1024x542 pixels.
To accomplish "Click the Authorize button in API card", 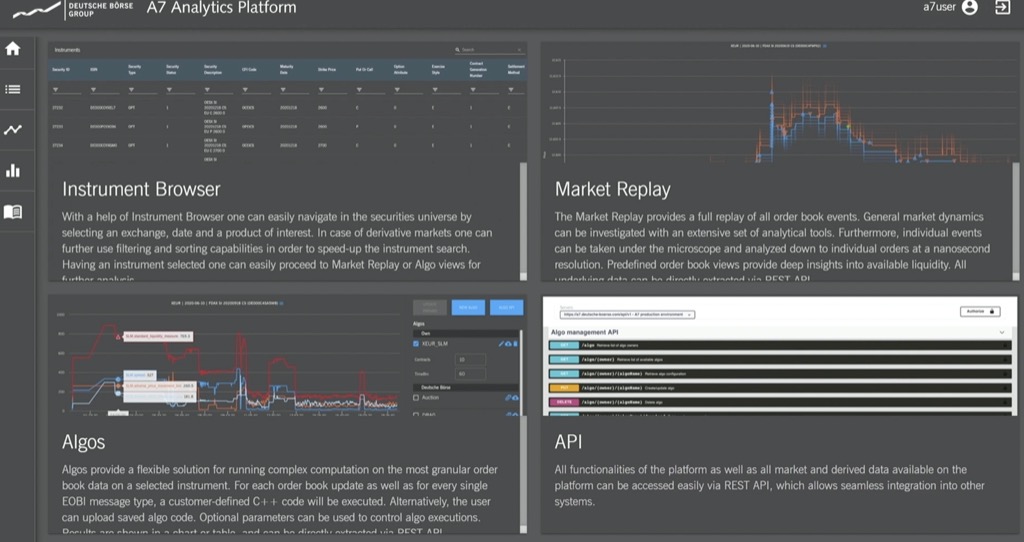I will pyautogui.click(x=979, y=312).
